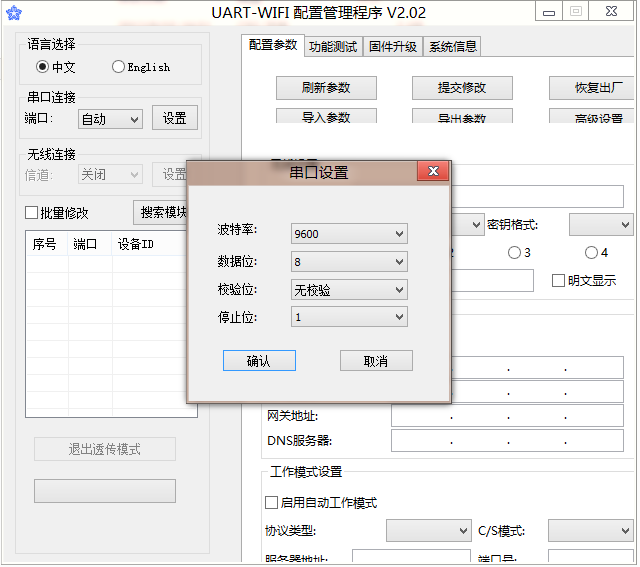The height and width of the screenshot is (567, 640).
Task: Switch to the 配置参数 tab
Action: click(x=273, y=45)
